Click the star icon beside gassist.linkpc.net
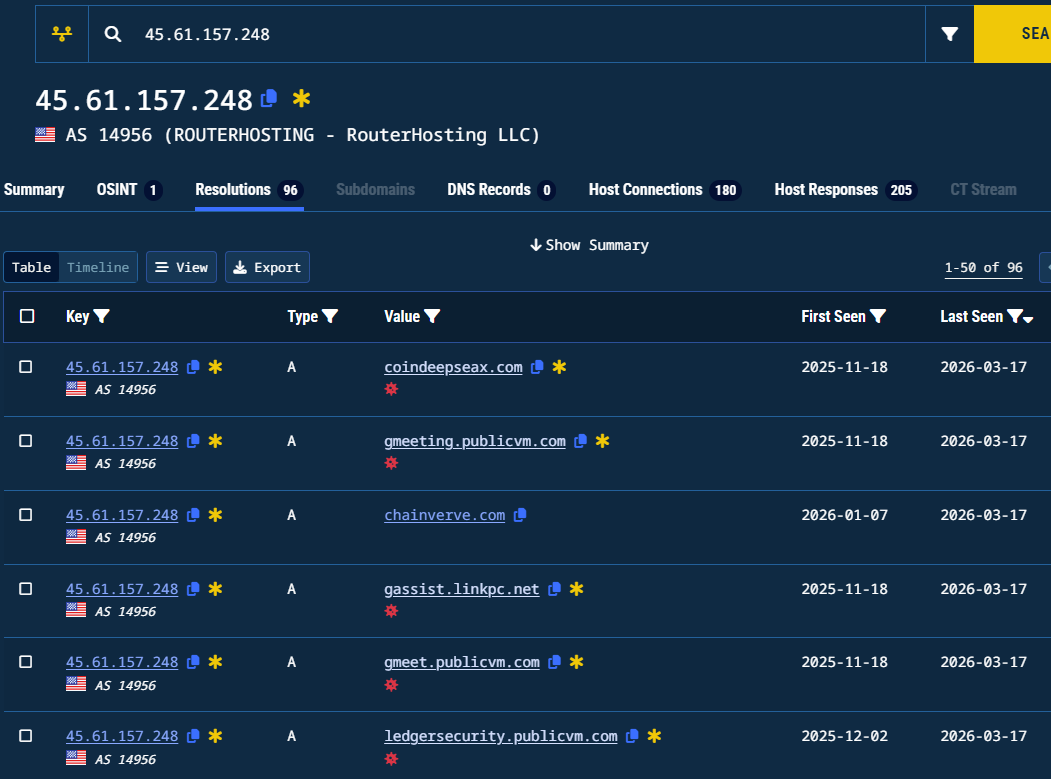1051x779 pixels. (x=575, y=588)
